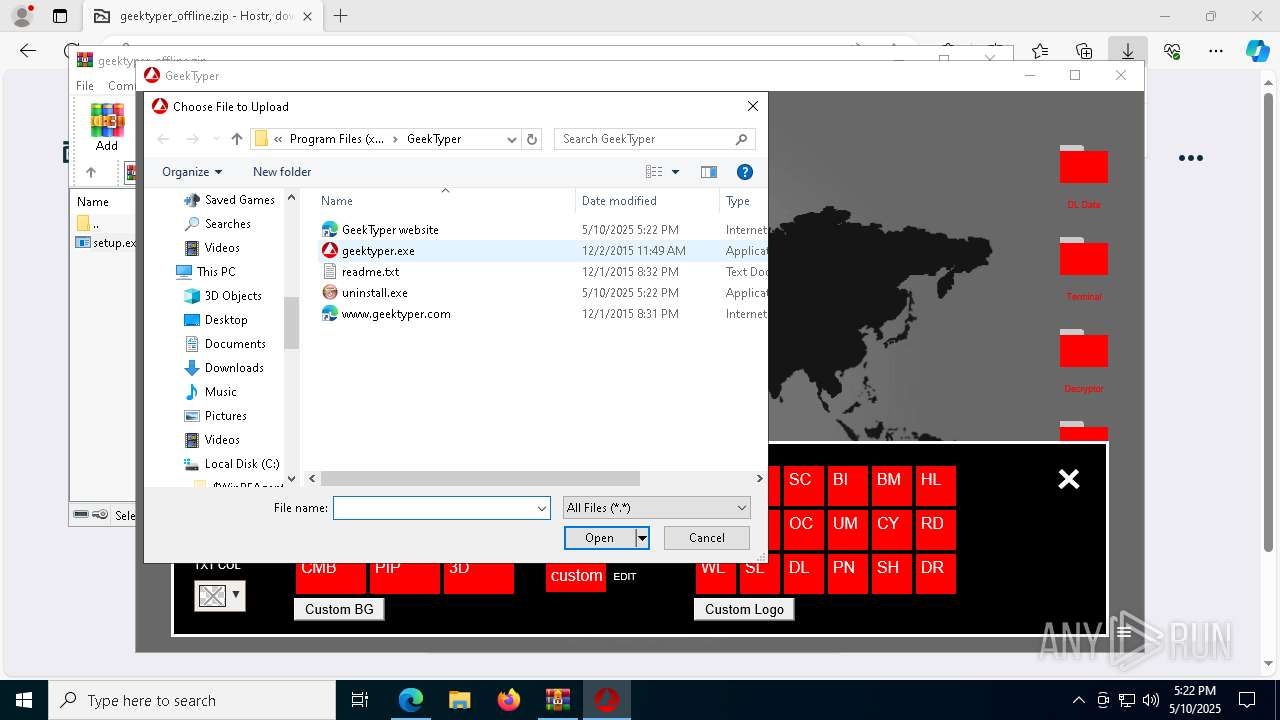Open Desktop in navigation tree
The height and width of the screenshot is (720, 1280).
(215, 320)
